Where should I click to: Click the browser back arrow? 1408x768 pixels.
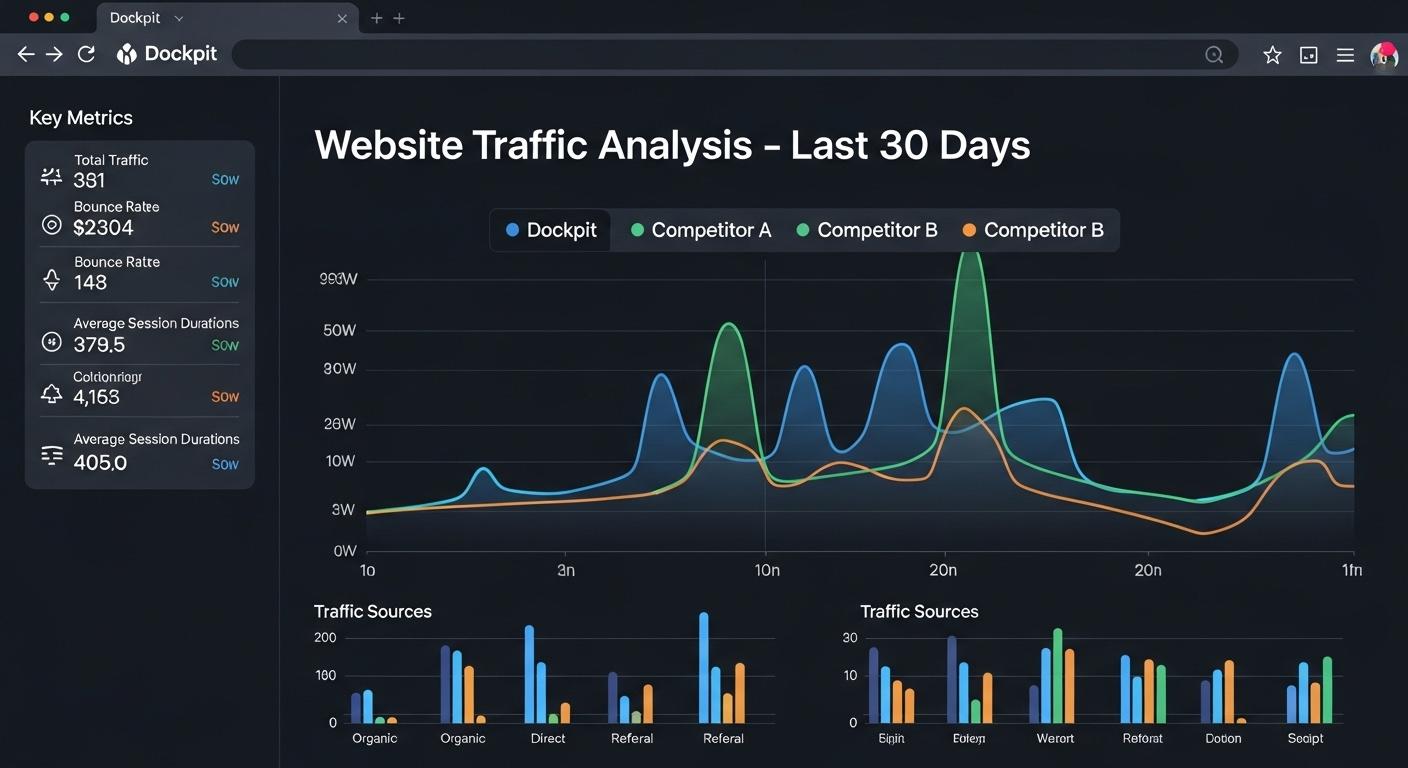pyautogui.click(x=25, y=54)
